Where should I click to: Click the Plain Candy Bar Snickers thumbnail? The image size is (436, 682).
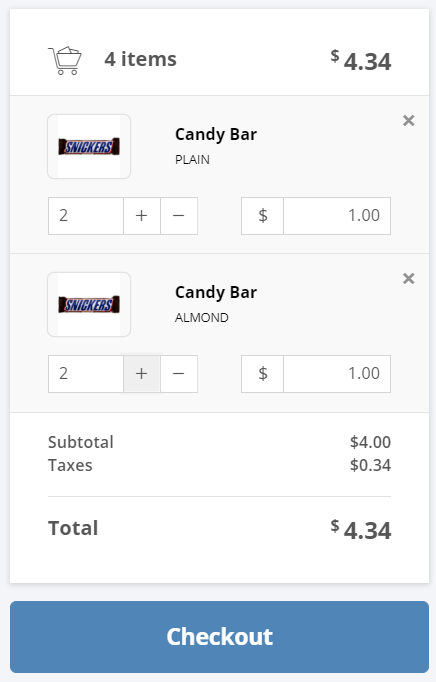tap(89, 147)
